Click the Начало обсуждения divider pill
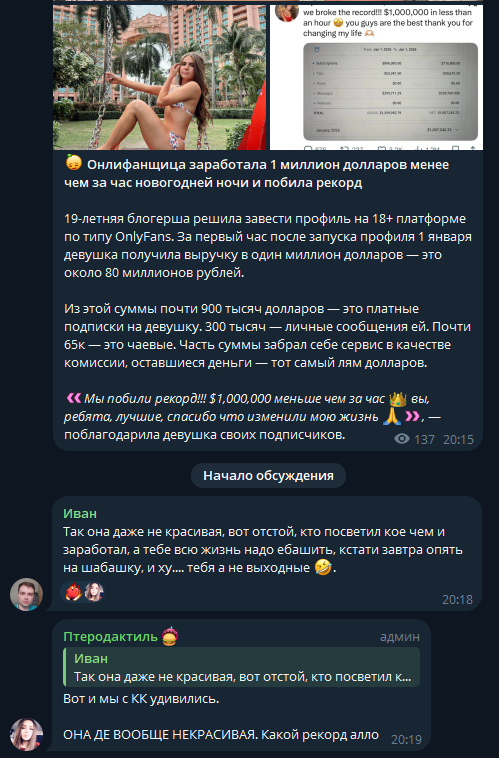Screen dimensions: 499x758 pos(268,476)
